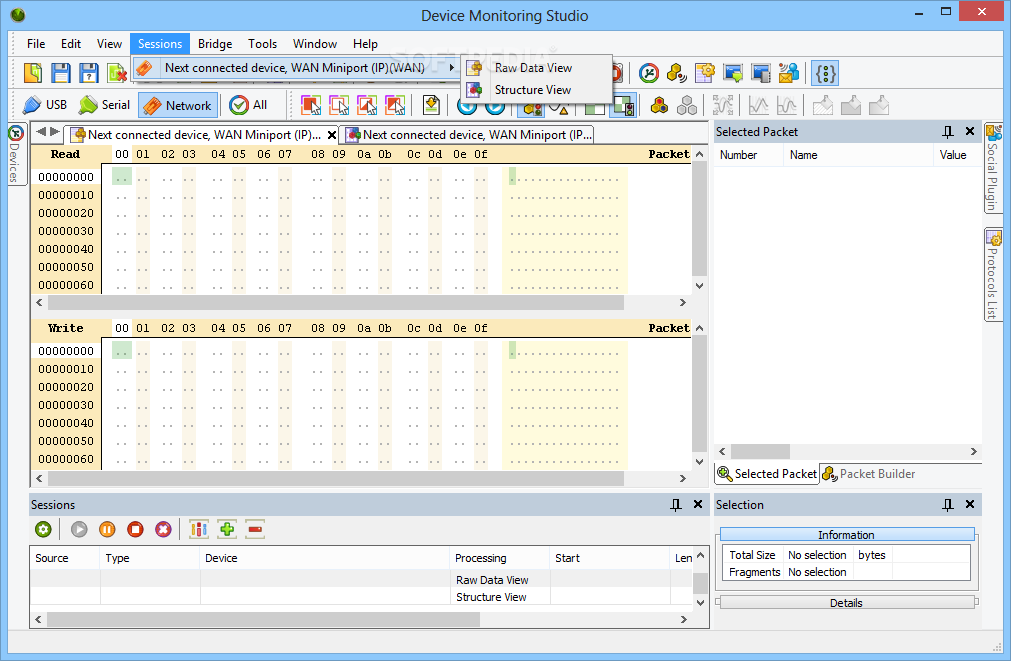
Task: Pin the Sessions panel
Action: tap(675, 504)
